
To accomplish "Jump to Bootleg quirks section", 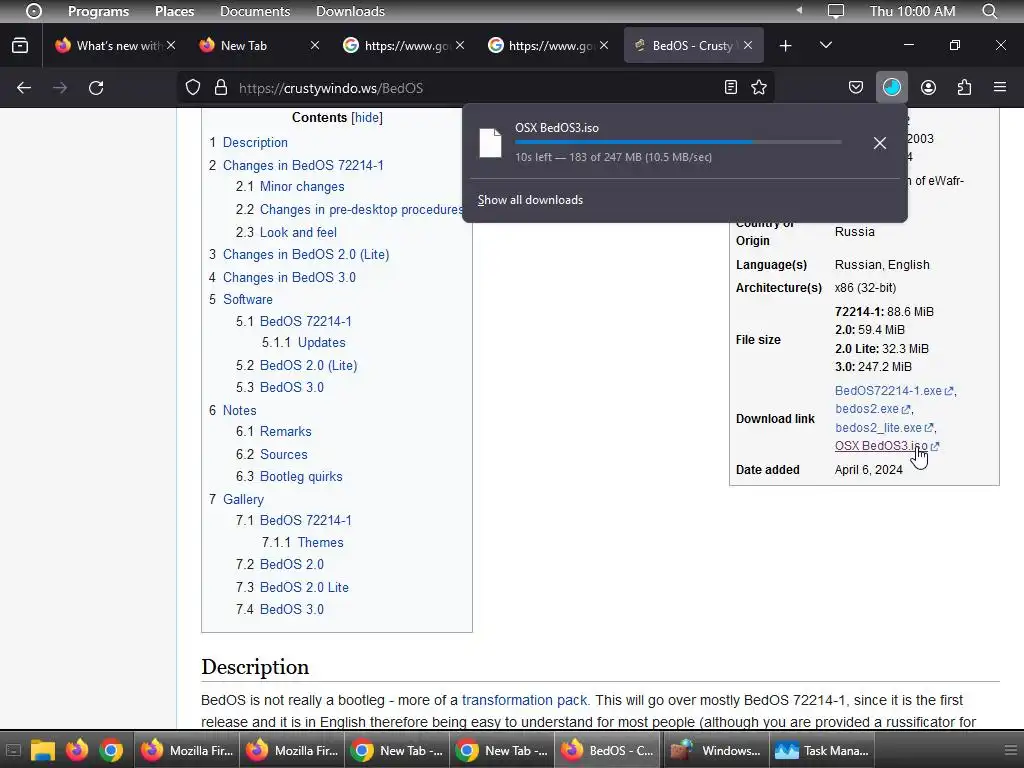I will (x=301, y=477).
